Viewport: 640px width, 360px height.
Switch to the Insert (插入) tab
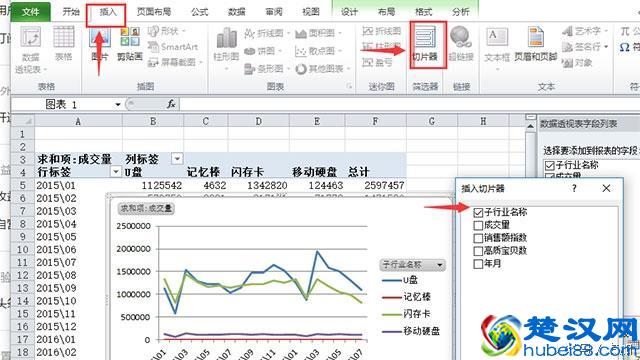(107, 13)
